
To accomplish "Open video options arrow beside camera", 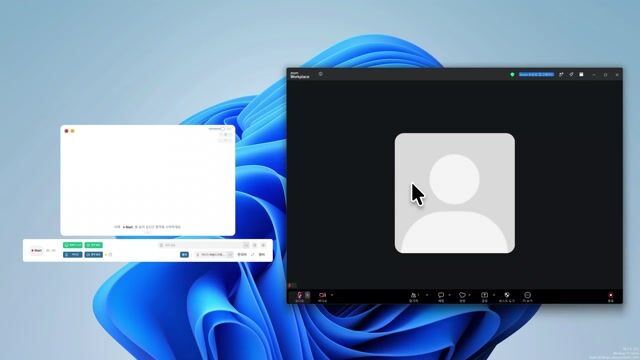I will point(332,295).
